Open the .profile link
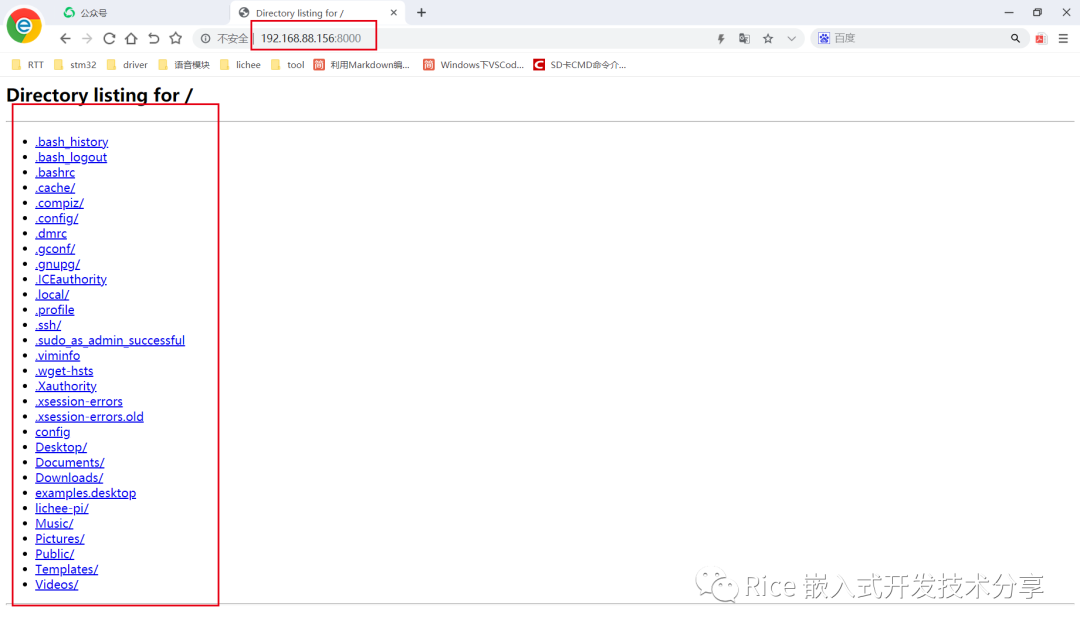Image resolution: width=1080 pixels, height=634 pixels. point(54,310)
